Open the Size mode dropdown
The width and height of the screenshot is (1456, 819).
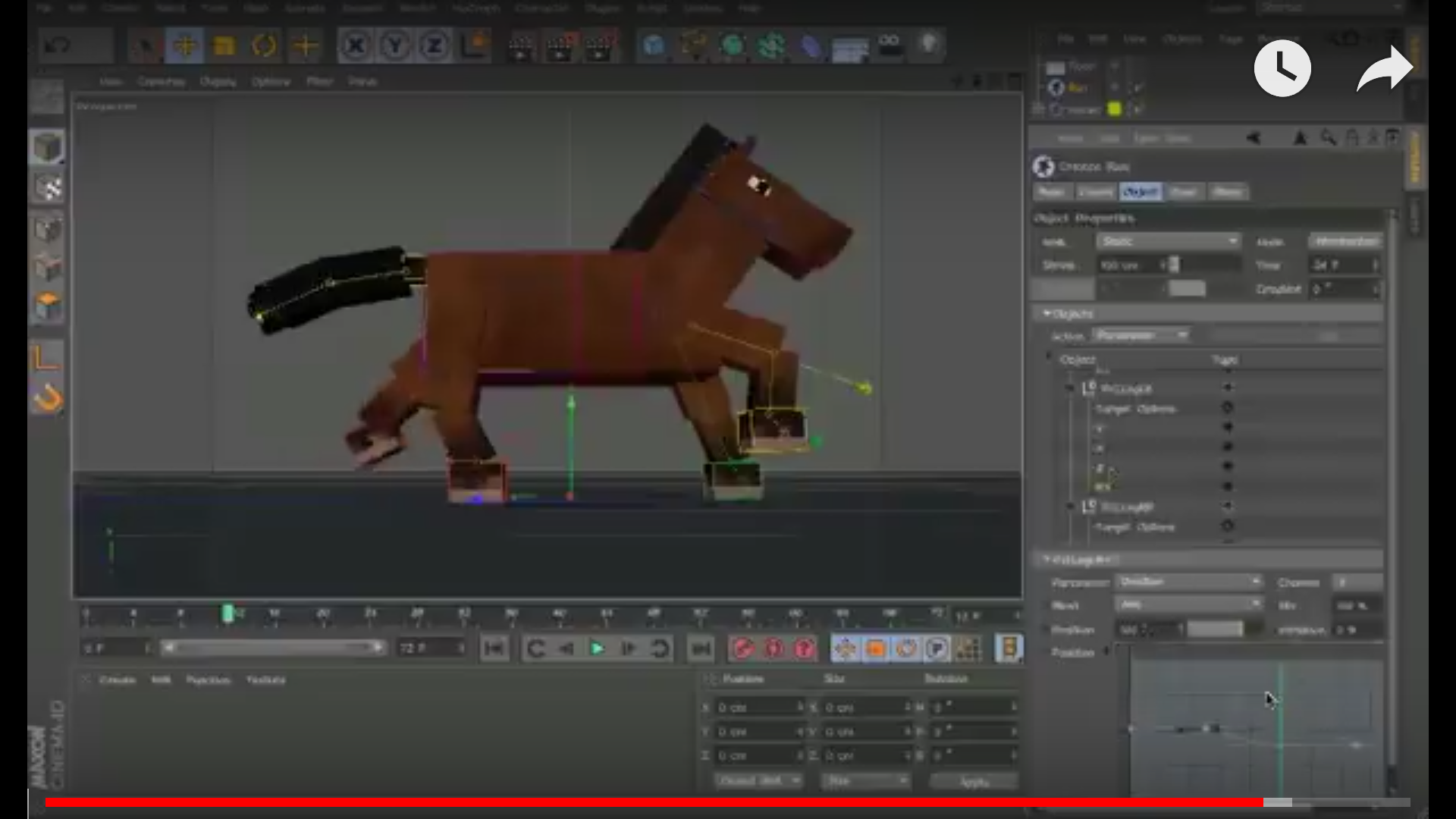pyautogui.click(x=865, y=780)
